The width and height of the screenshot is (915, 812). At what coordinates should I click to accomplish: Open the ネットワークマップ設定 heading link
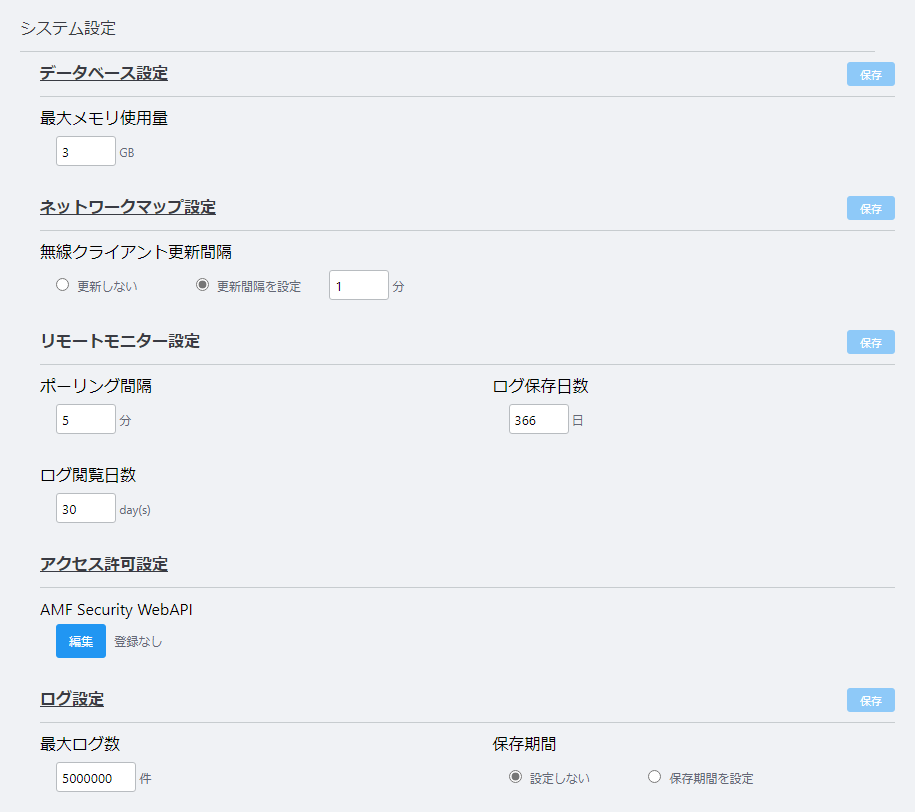coord(128,207)
